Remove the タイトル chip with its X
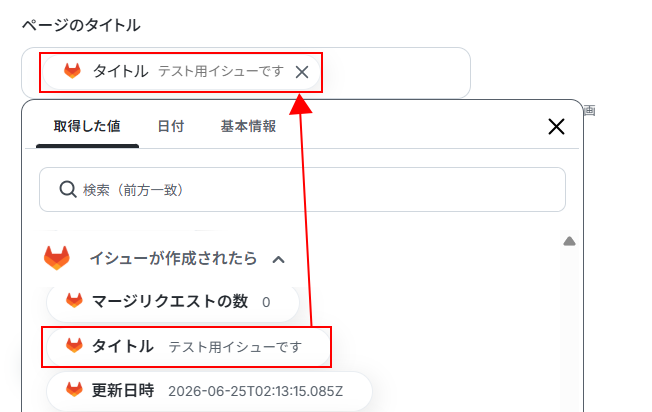Image resolution: width=652 pixels, height=412 pixels. [302, 72]
